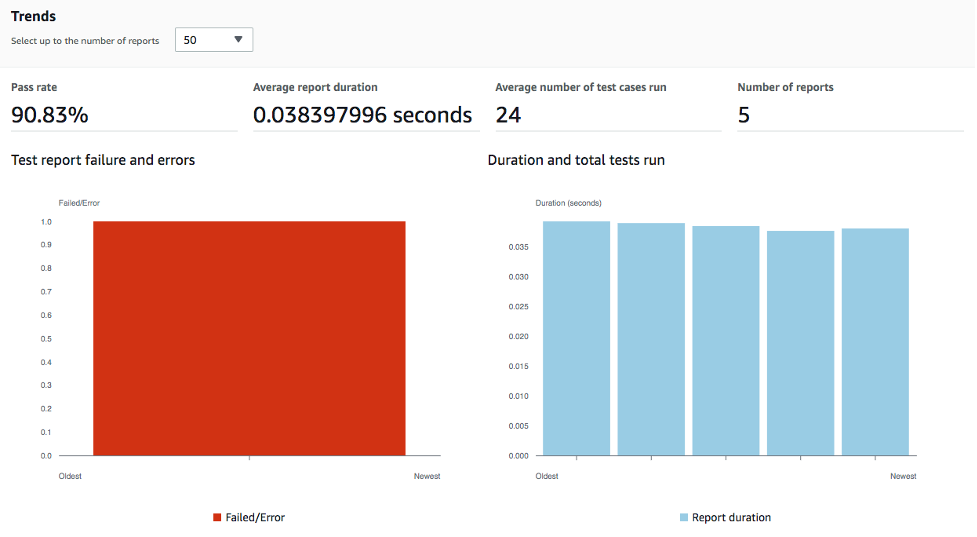Select the Report duration legend label
Viewport: 977px width, 537px height.
pyautogui.click(x=732, y=517)
